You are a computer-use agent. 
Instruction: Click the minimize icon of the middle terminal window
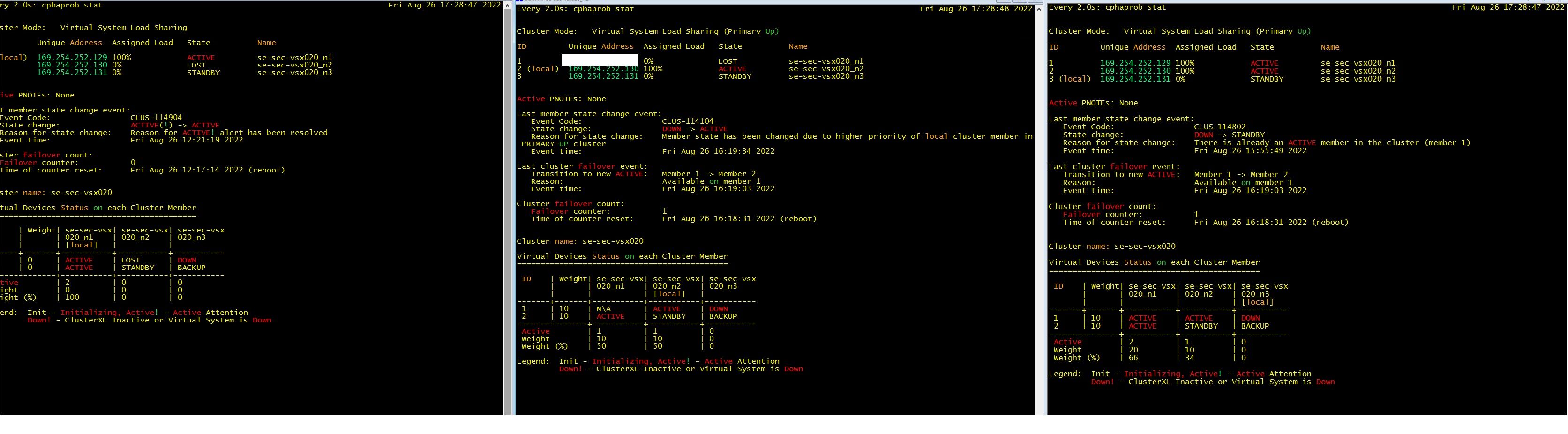[1005, 2]
